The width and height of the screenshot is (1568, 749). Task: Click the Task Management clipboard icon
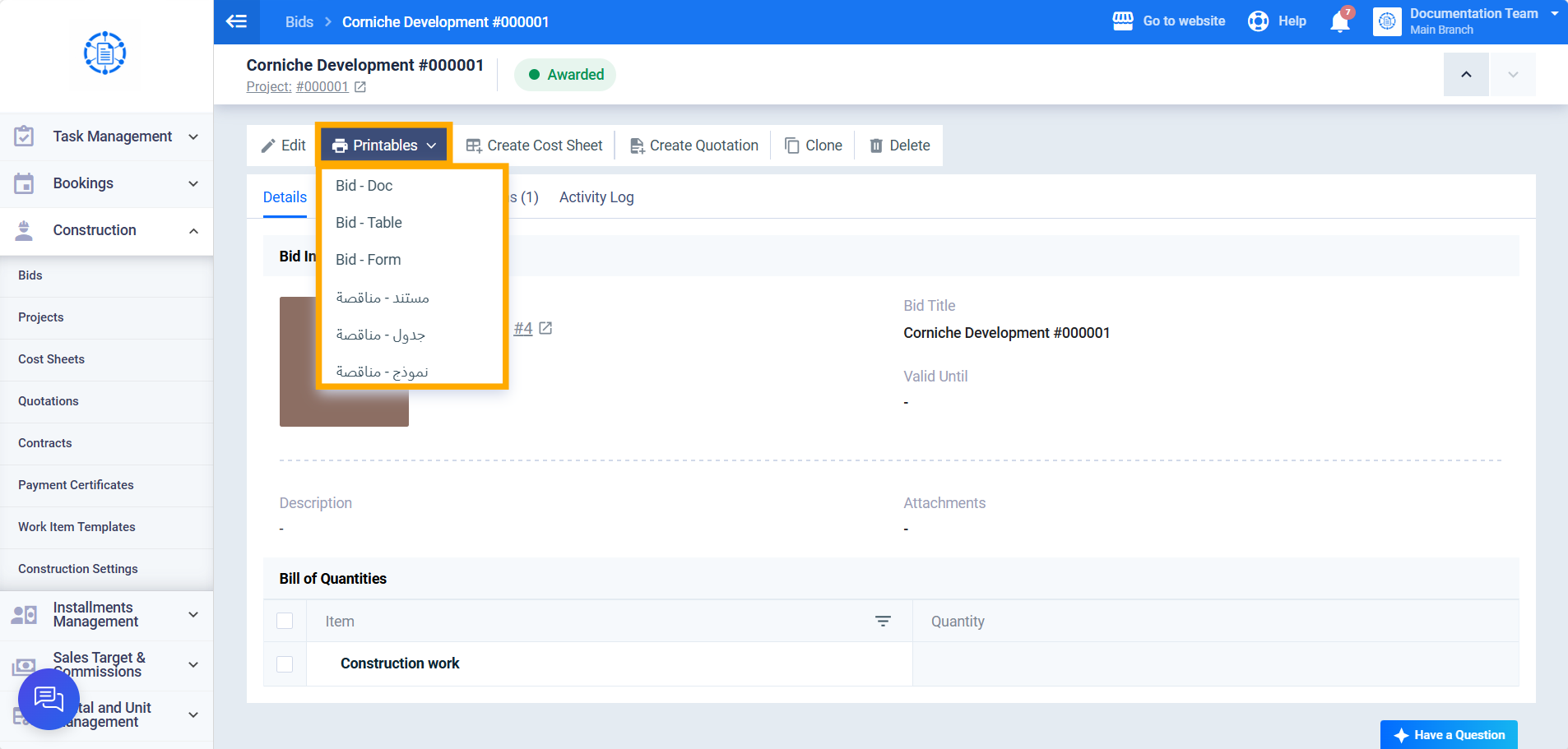tap(24, 136)
